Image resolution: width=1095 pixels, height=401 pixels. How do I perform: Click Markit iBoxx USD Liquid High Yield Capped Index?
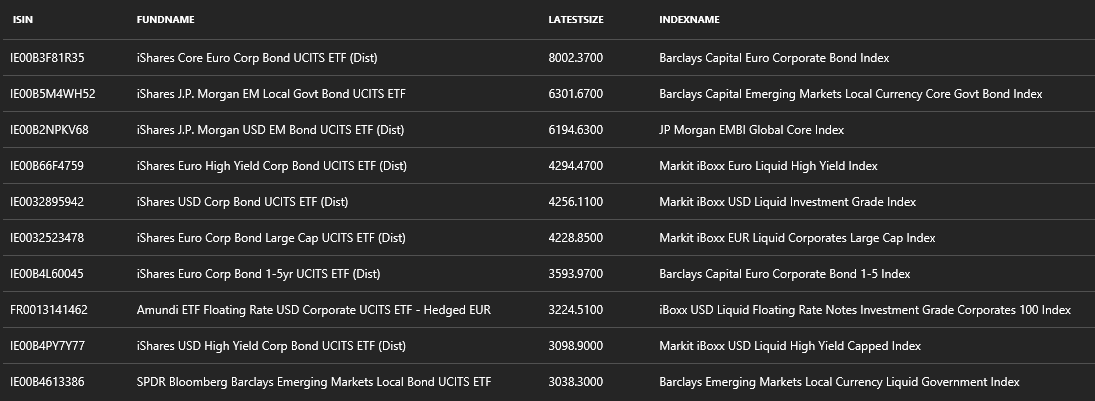(x=790, y=346)
